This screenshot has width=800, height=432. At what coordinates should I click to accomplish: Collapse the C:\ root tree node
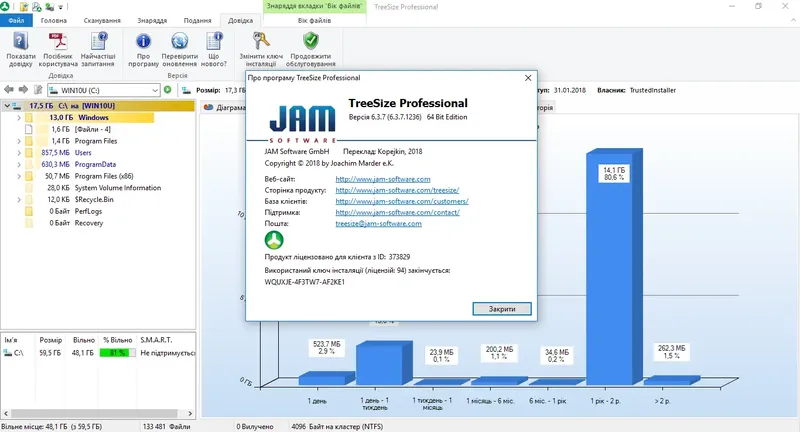pos(7,106)
